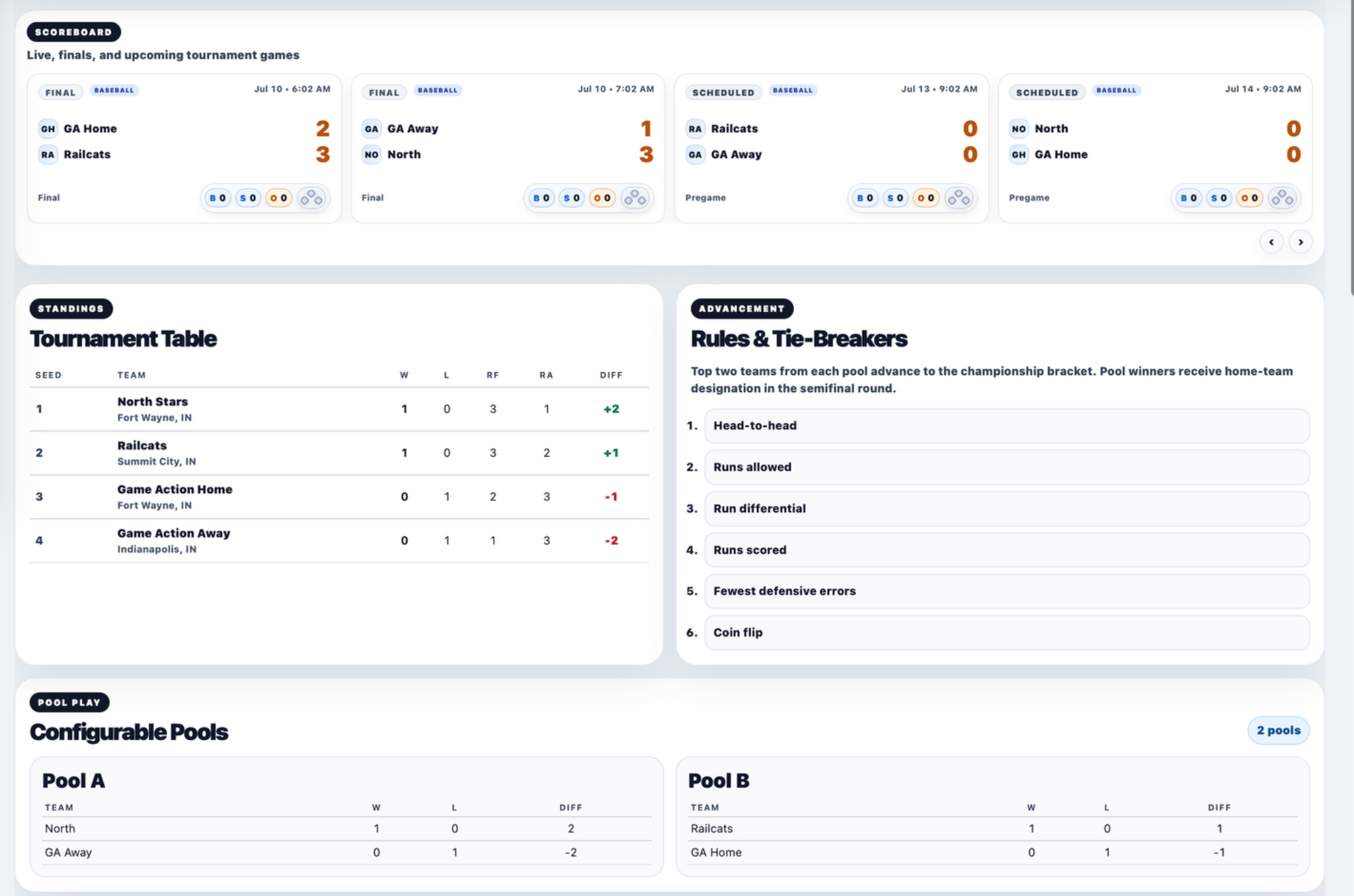Click GA team badge in the Jul 13 game
This screenshot has width=1354, height=896.
695,155
